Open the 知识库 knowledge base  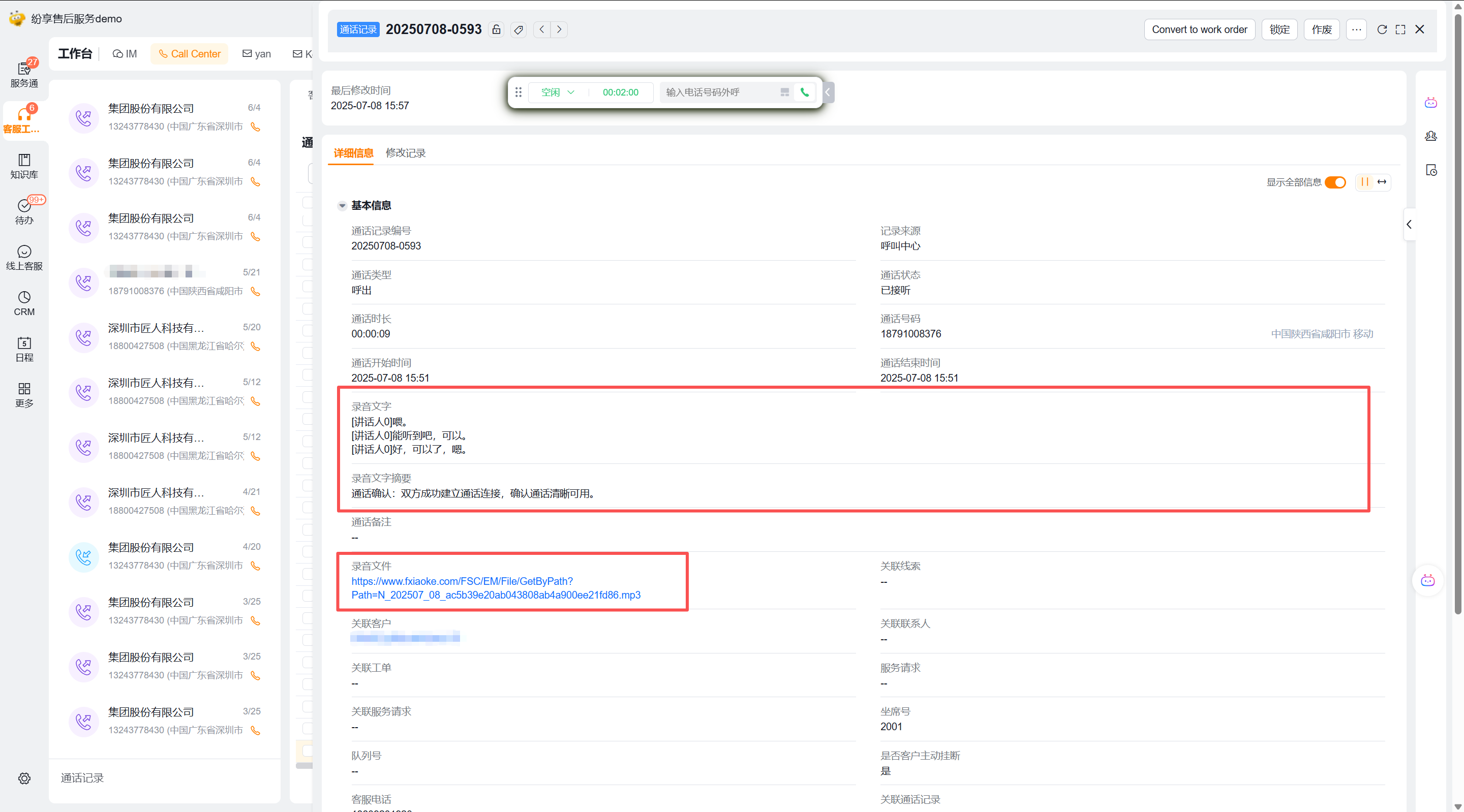click(24, 166)
